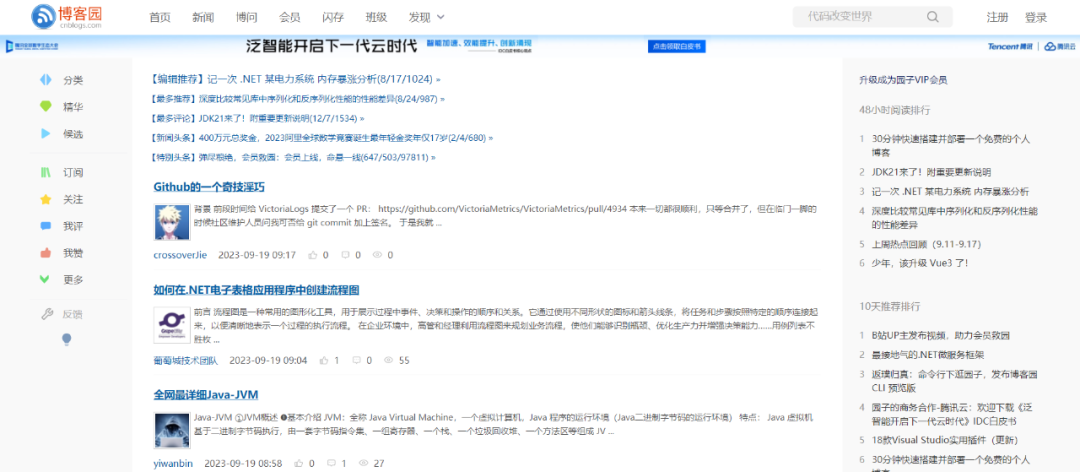Click the Tencent 腾讯 logo in banner
The width and height of the screenshot is (1080, 472).
[1011, 47]
